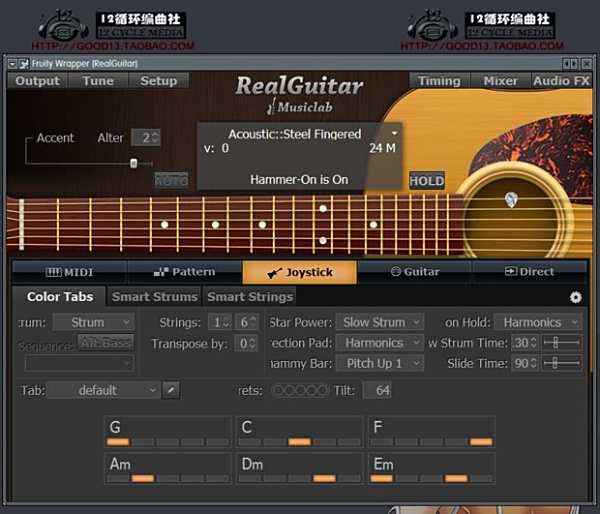The width and height of the screenshot is (600, 514).
Task: Open the empty dropdown under Sequence
Action: (x=80, y=363)
